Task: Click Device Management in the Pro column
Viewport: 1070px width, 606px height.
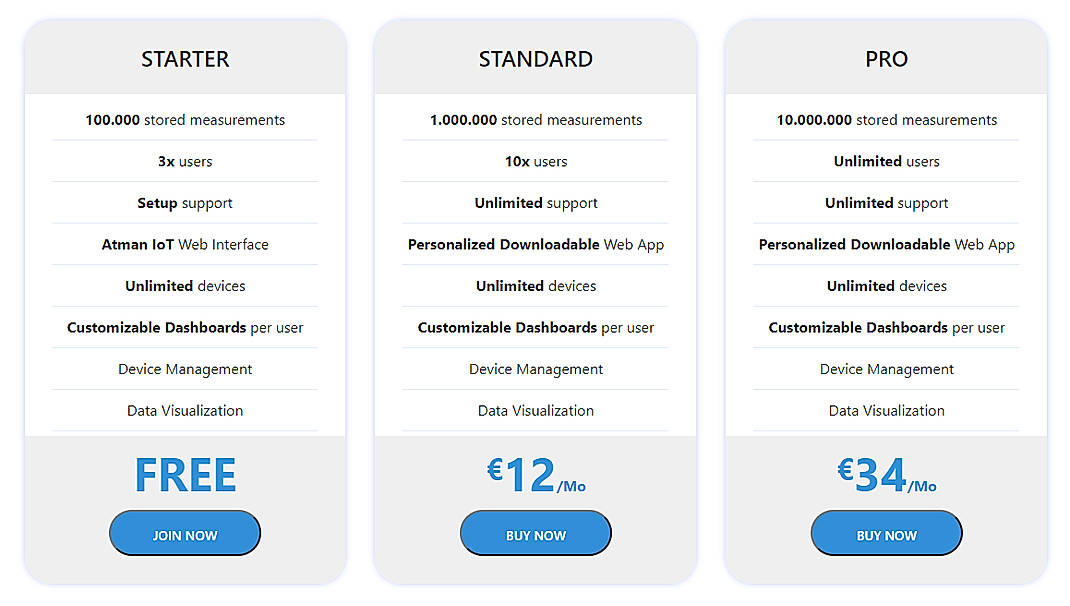Action: coord(886,369)
